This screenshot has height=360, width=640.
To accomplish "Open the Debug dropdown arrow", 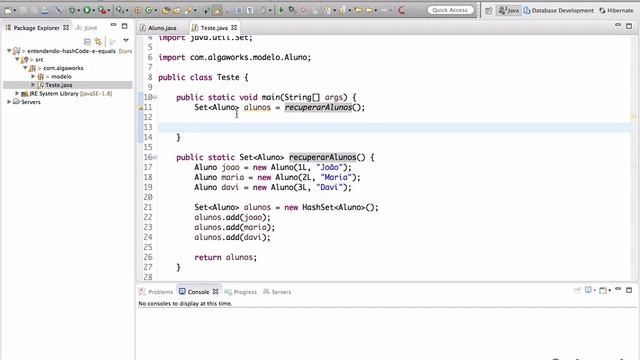I will coord(79,11).
